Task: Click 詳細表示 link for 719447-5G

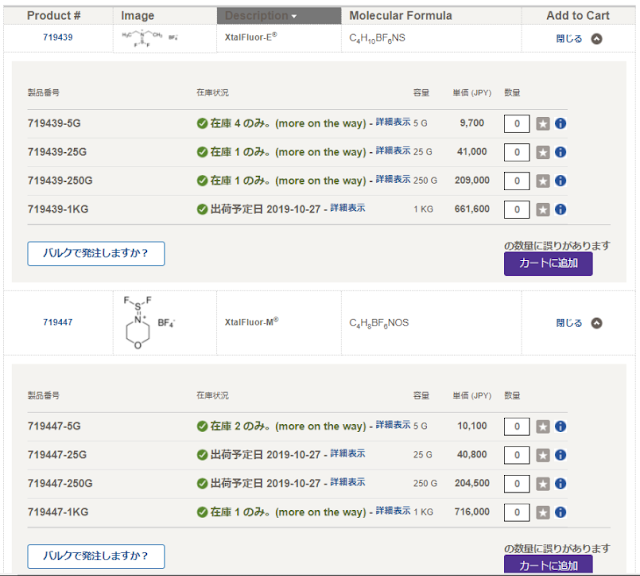Action: click(x=393, y=425)
